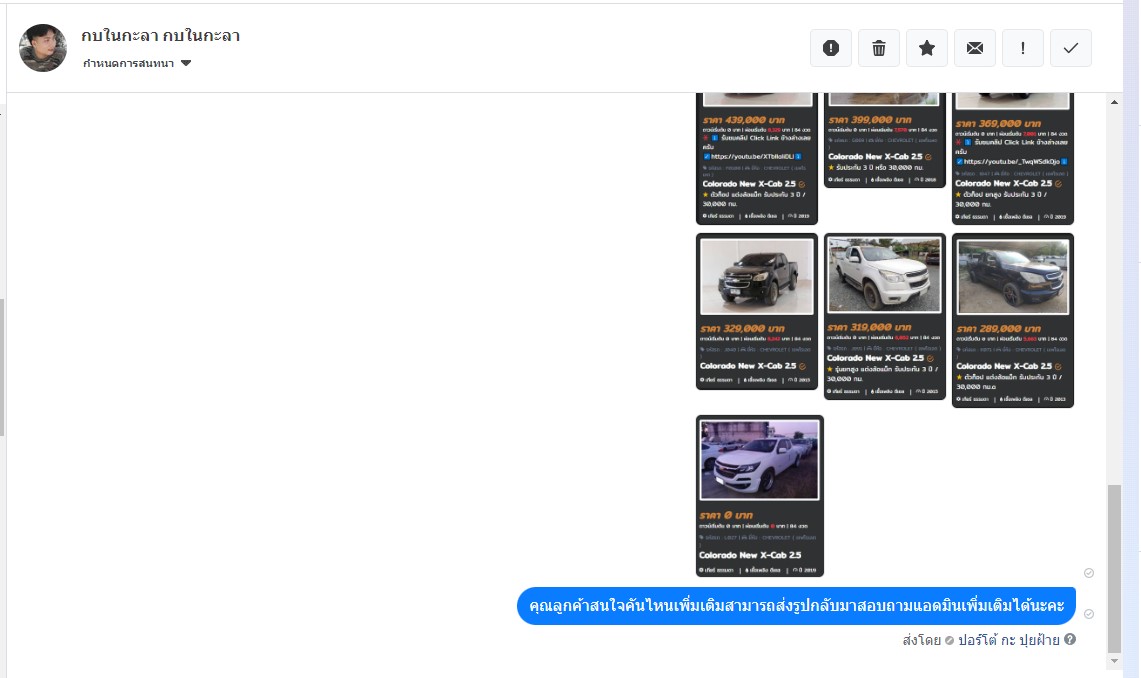Mark conversation done with checkmark icon
Viewport: 1141px width, 678px height.
click(1071, 48)
